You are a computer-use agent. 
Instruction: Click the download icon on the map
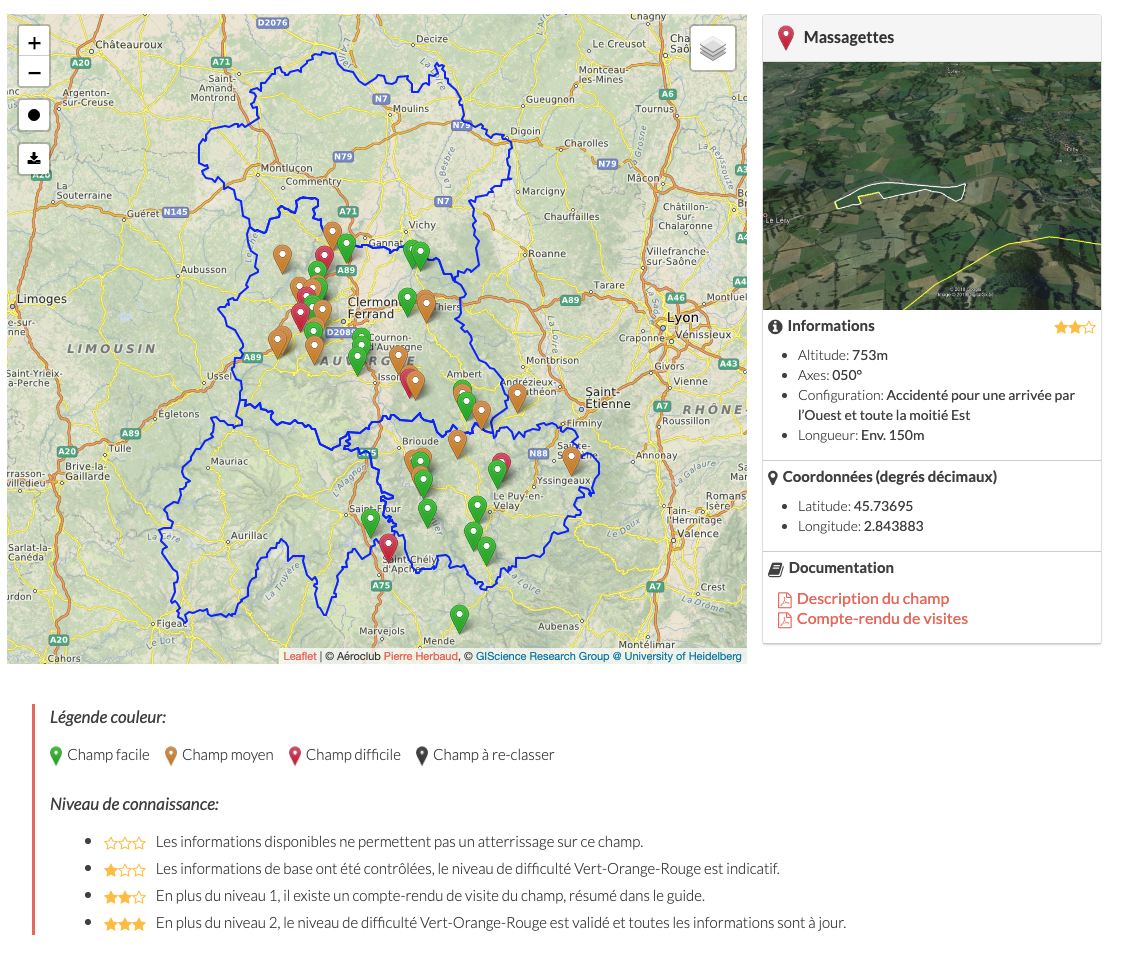pos(34,158)
